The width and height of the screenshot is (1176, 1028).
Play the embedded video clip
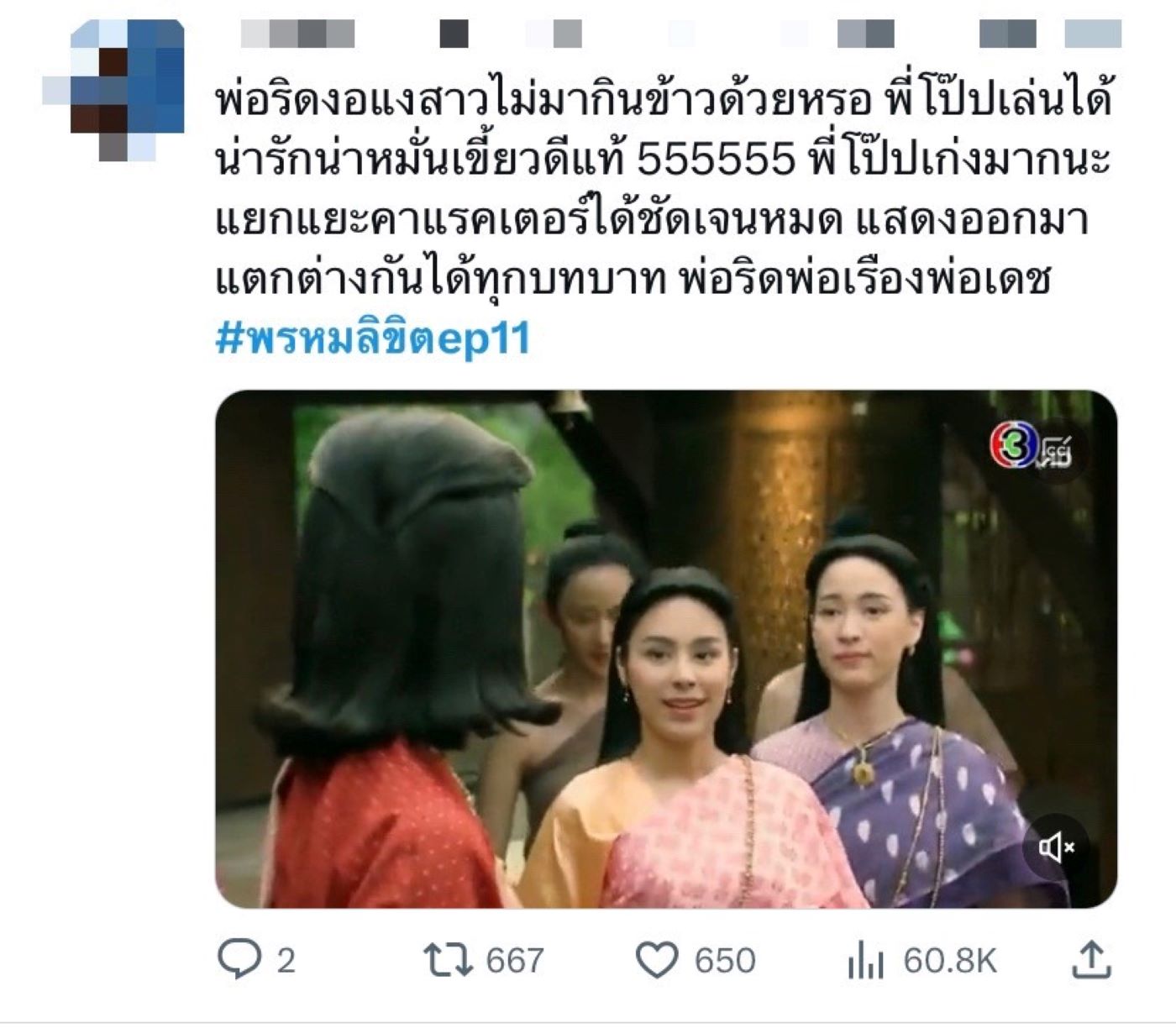[x=666, y=649]
